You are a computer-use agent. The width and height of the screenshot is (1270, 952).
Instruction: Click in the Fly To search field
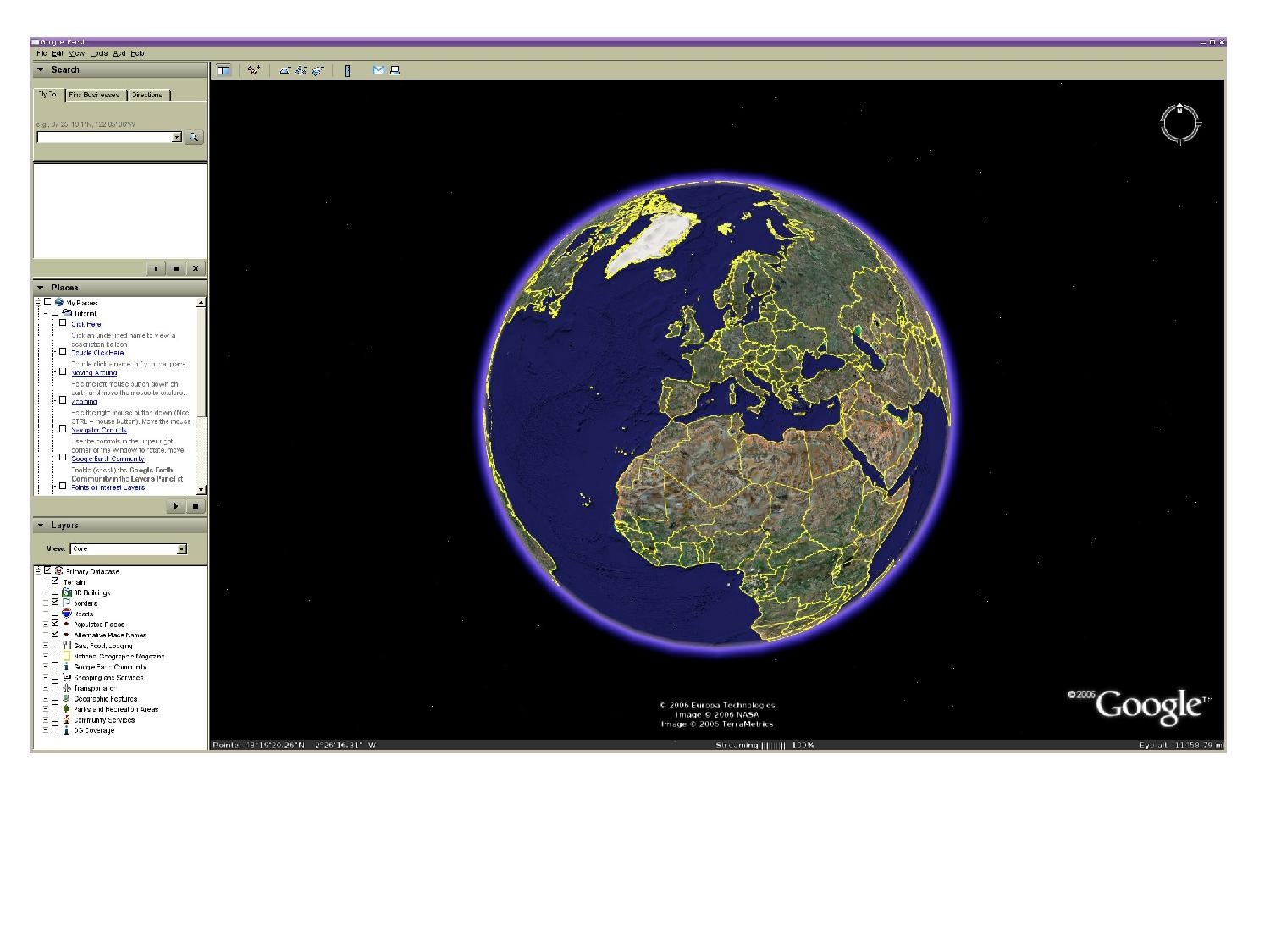(x=104, y=137)
